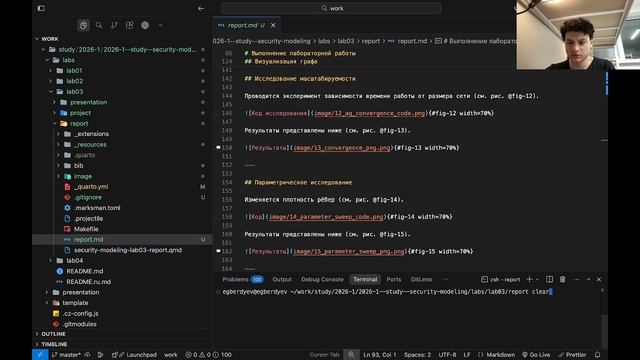Open image/12_ag_convergence_code.png link

point(369,113)
